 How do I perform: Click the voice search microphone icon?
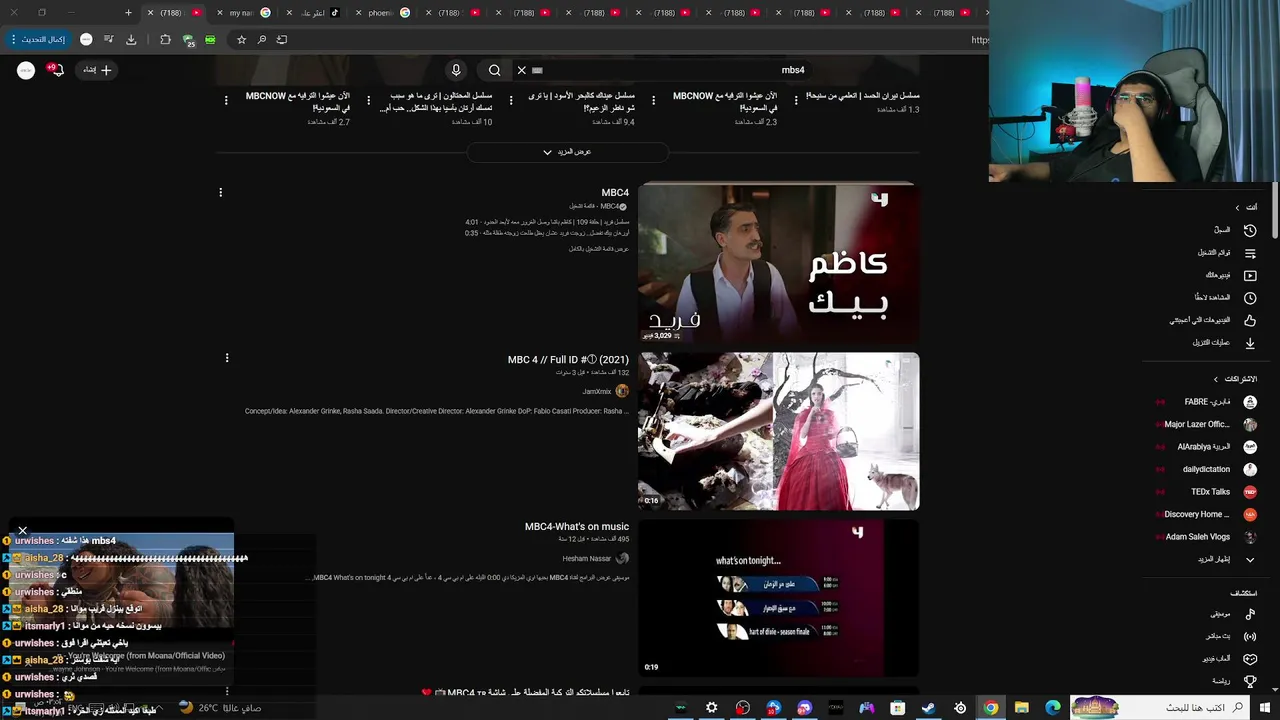[x=456, y=70]
